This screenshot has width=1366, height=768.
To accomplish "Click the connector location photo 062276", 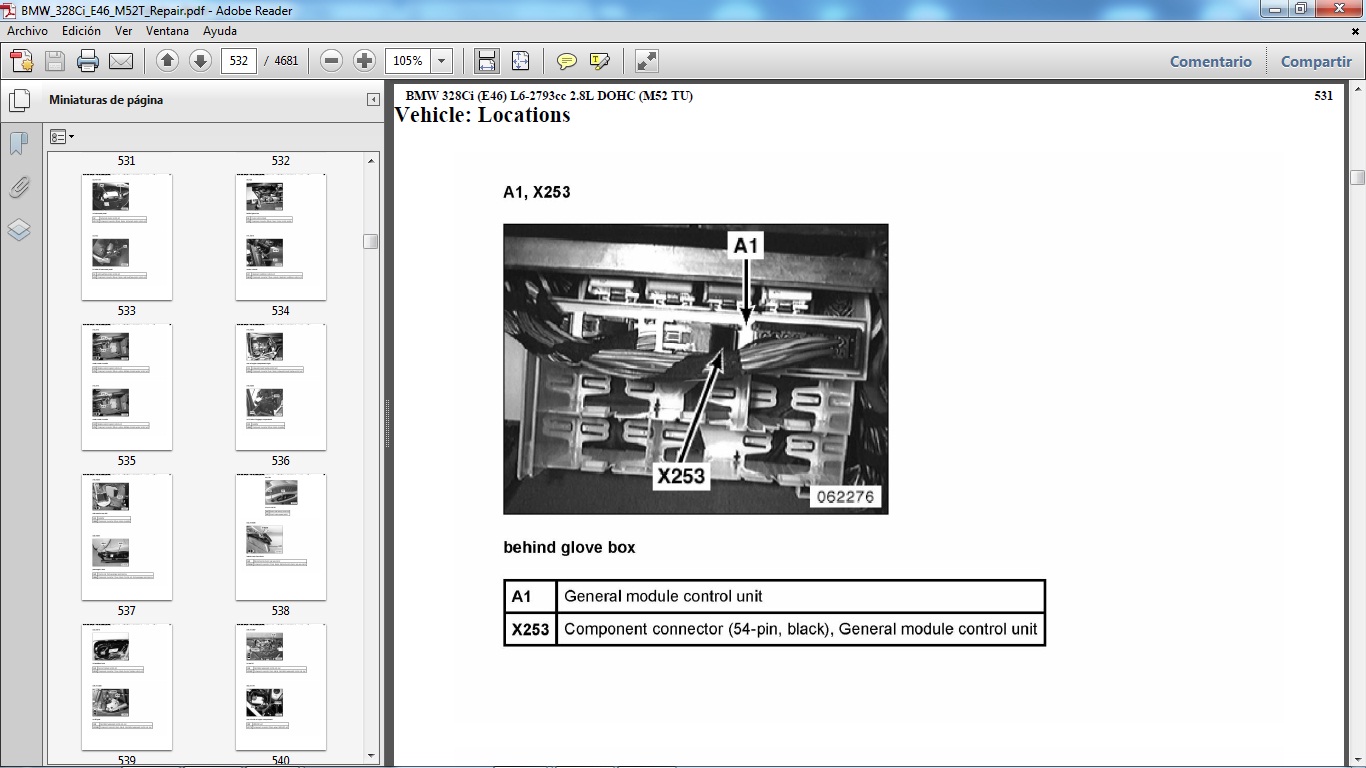I will point(696,369).
